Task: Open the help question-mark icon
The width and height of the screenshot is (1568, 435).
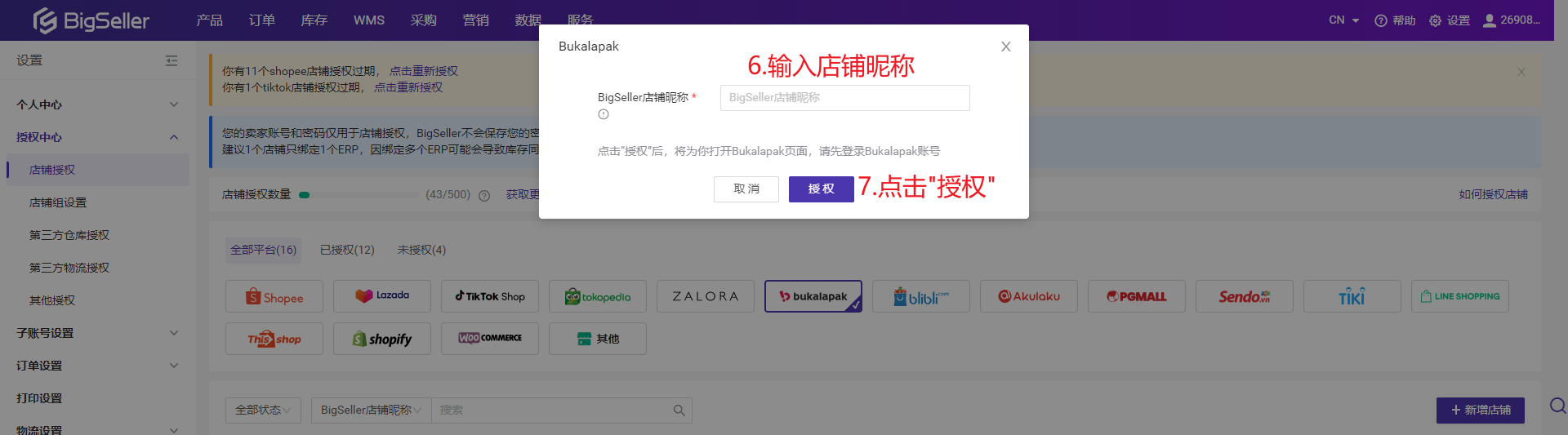Action: [x=1381, y=20]
